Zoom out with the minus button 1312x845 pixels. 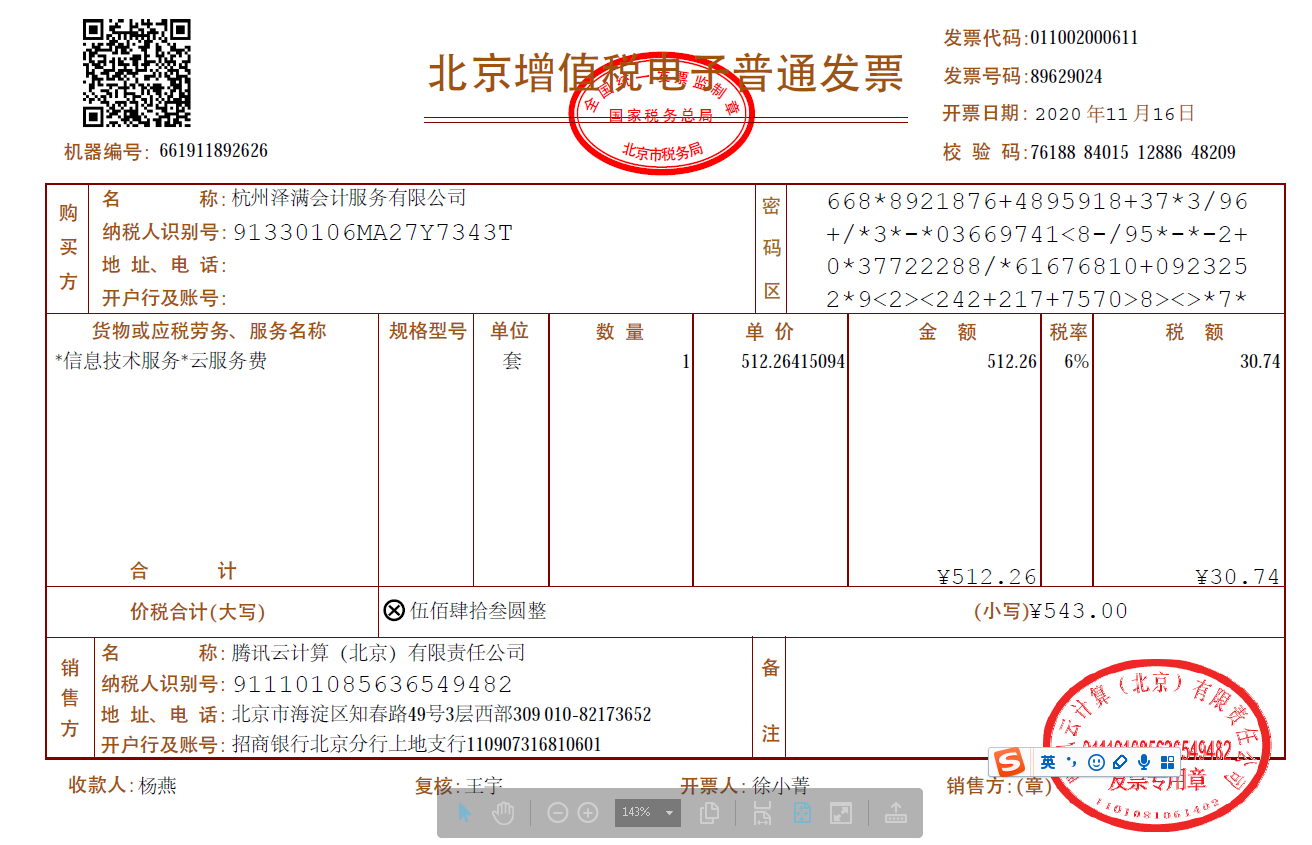[x=558, y=813]
